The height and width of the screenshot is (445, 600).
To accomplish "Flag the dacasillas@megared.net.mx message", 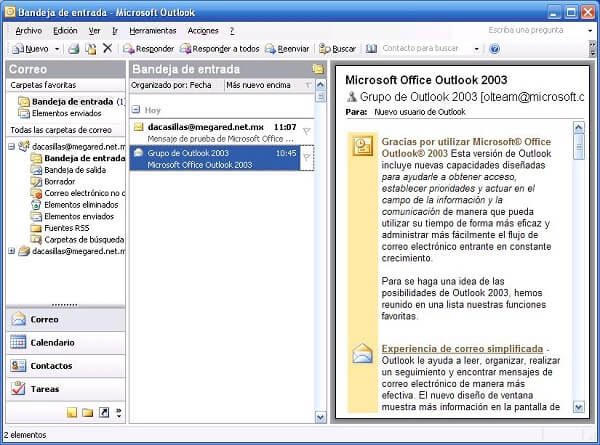I will (x=307, y=132).
